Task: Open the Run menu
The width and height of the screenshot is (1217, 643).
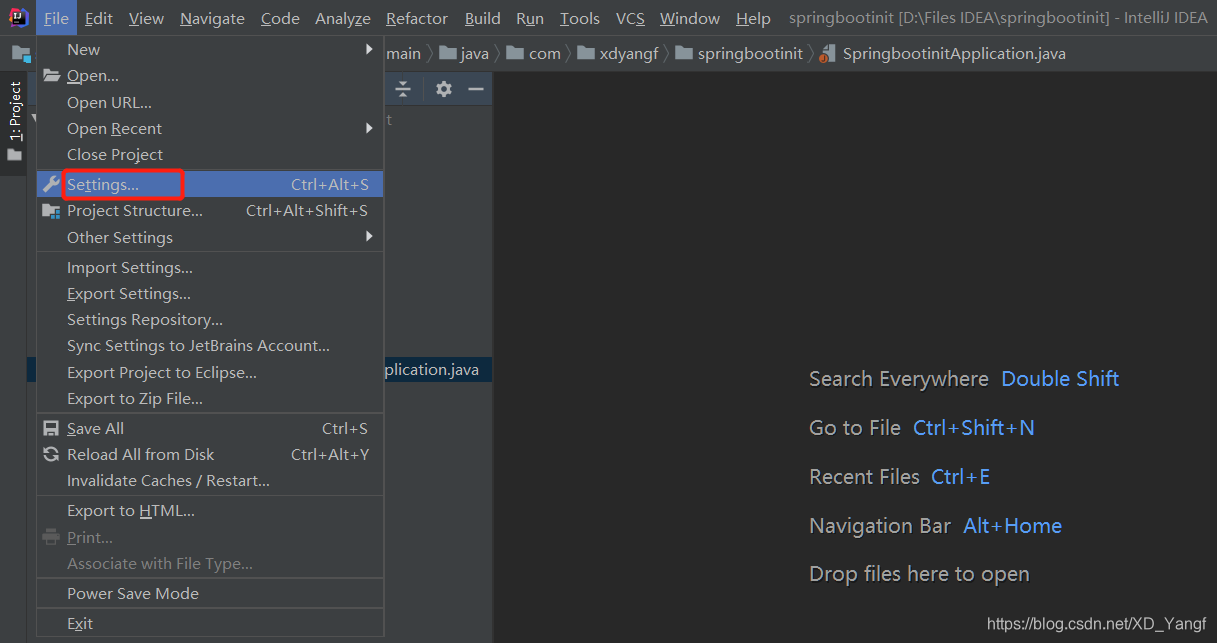Action: tap(530, 18)
